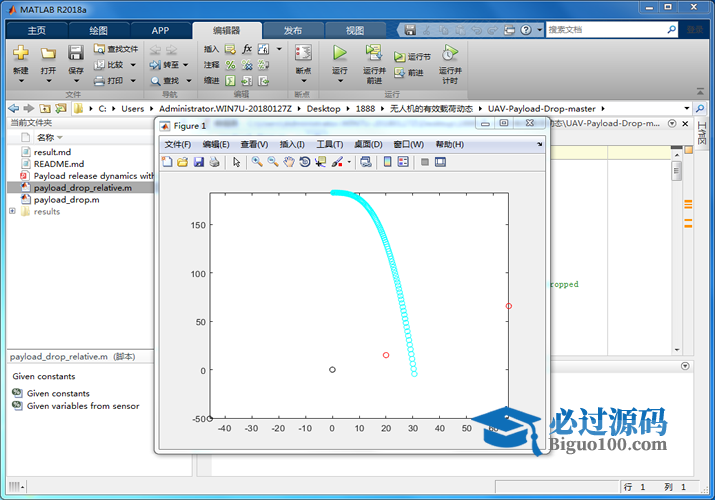Click the 运行并计时 button
This screenshot has width=715, height=500.
pos(450,70)
